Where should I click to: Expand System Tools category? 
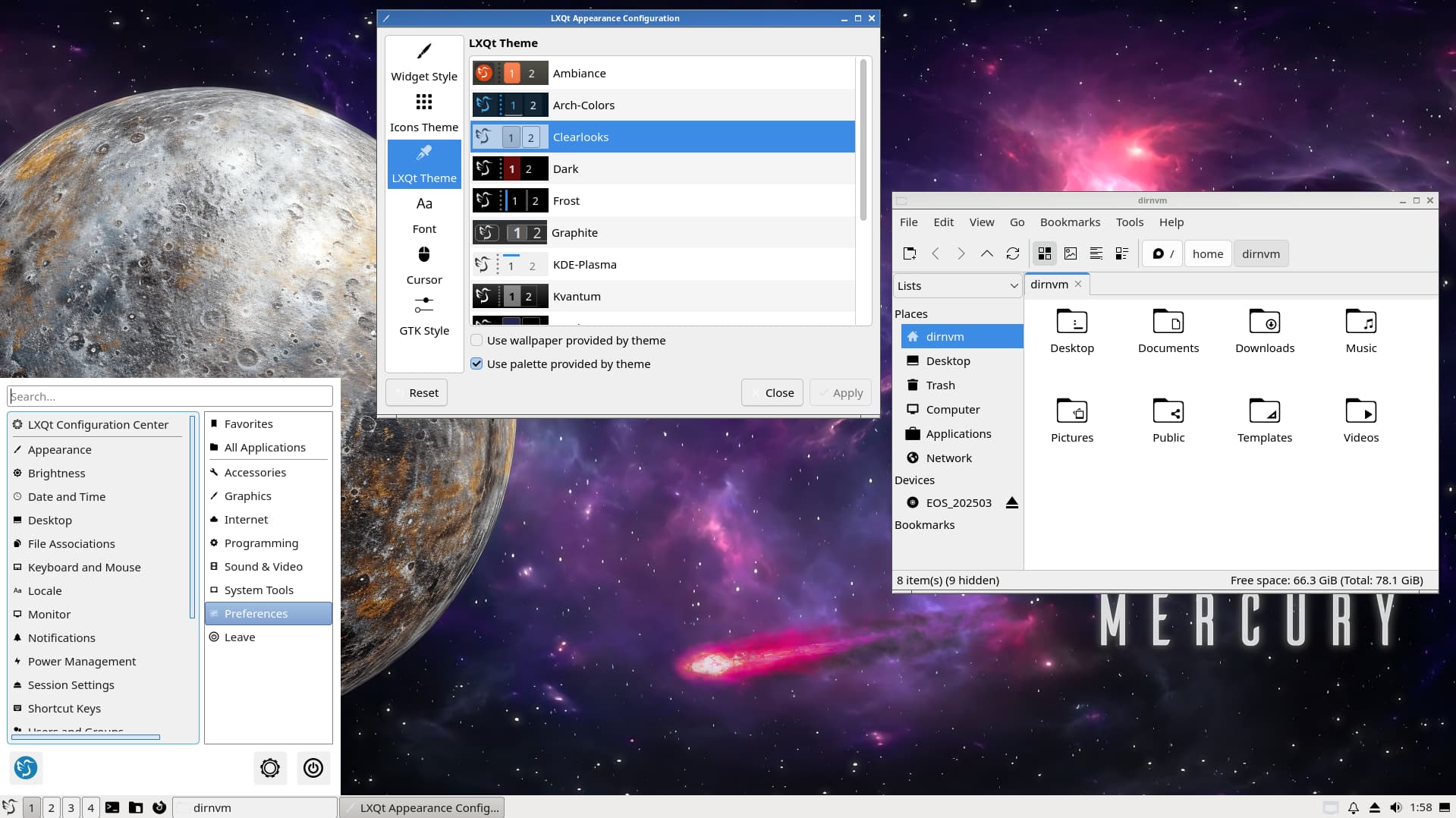[268, 590]
